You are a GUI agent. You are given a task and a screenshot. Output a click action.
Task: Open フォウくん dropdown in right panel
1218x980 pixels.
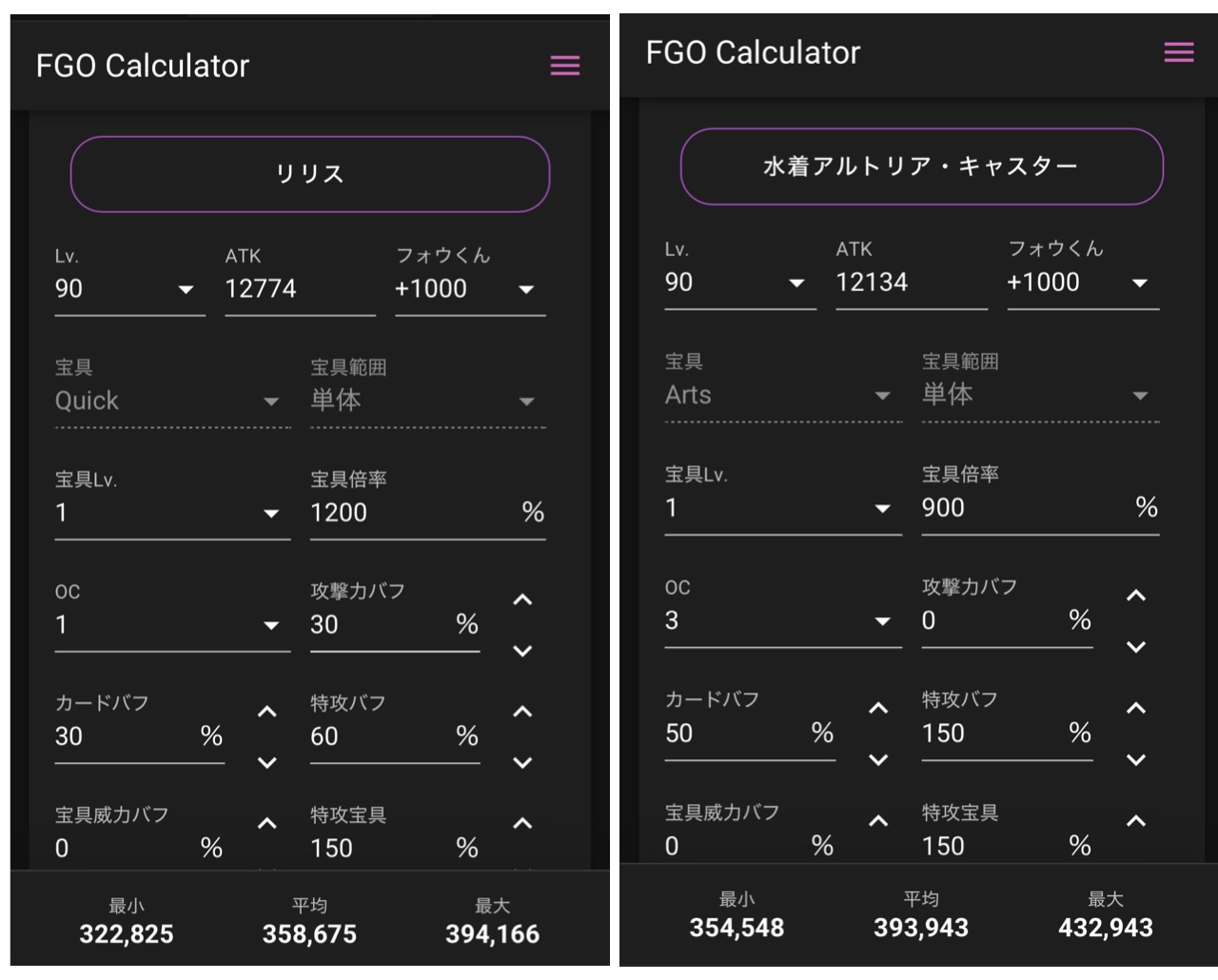click(x=1082, y=283)
